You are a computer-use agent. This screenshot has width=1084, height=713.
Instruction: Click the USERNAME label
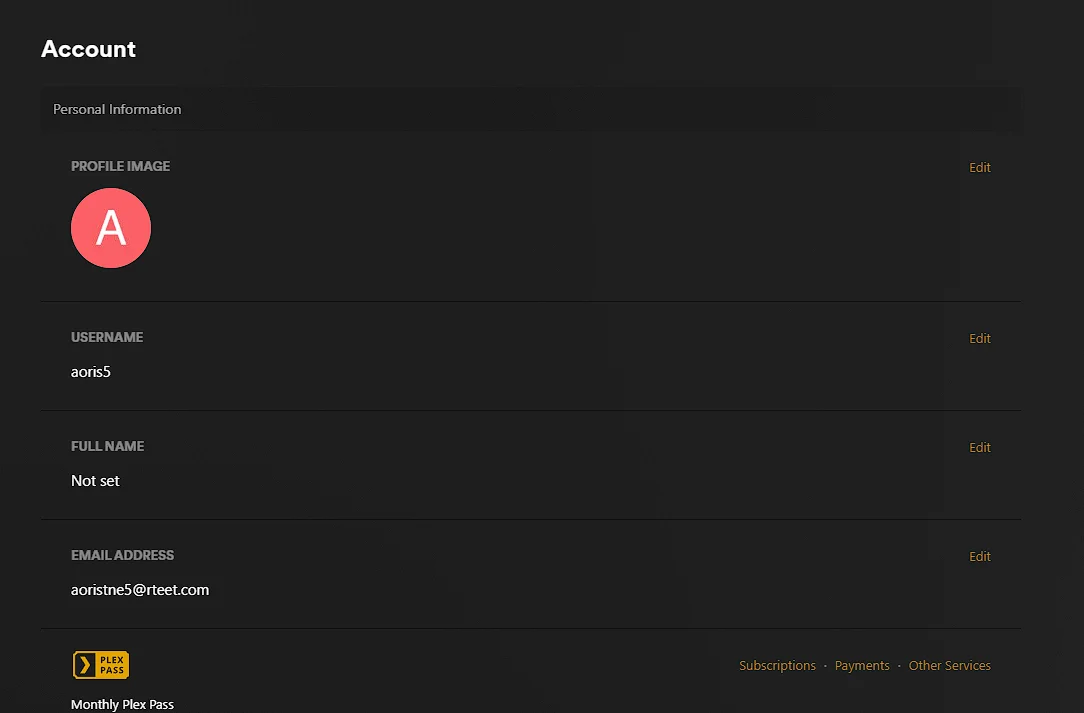[x=107, y=337]
